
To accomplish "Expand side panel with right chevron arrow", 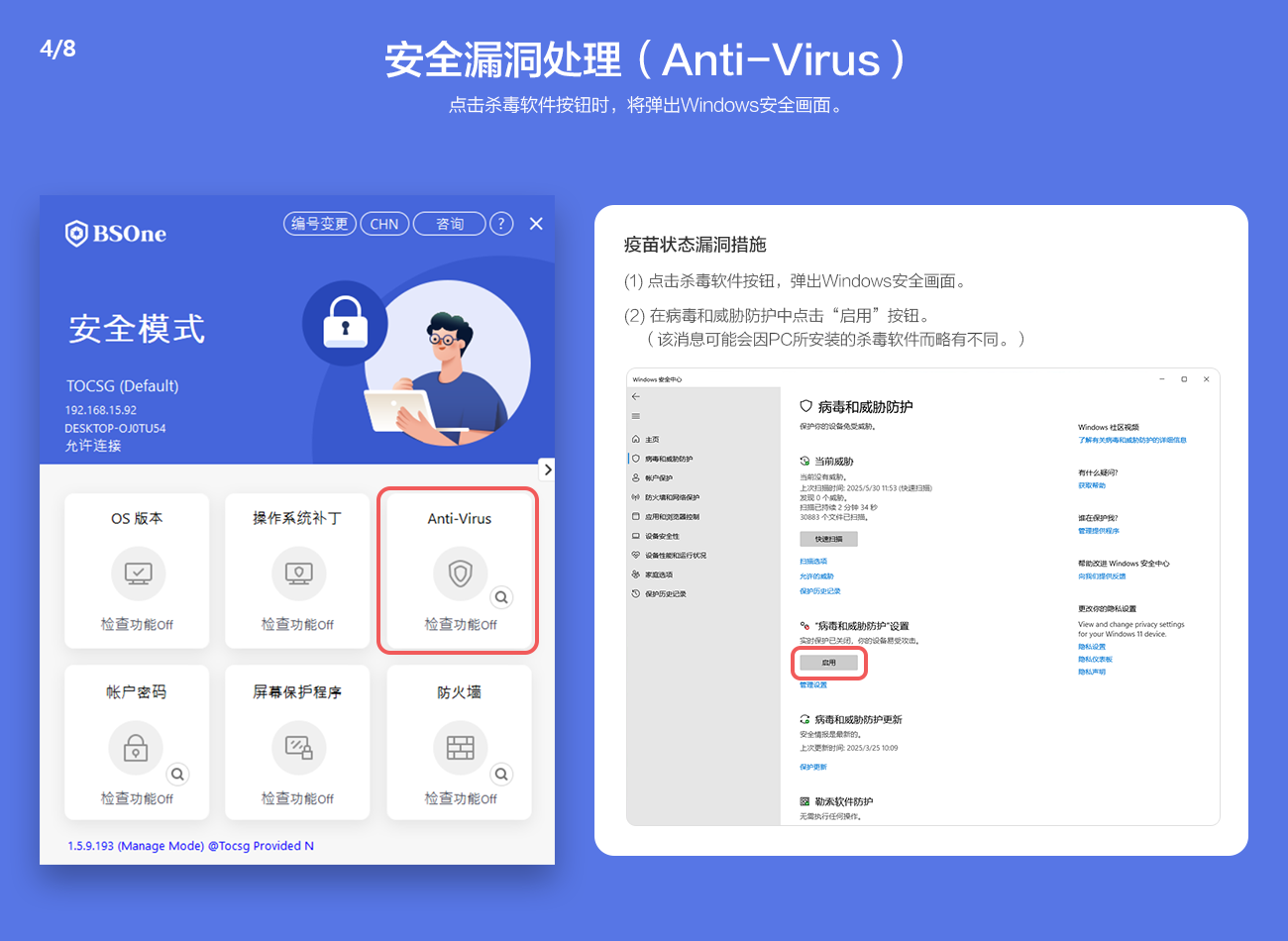I will pos(547,470).
